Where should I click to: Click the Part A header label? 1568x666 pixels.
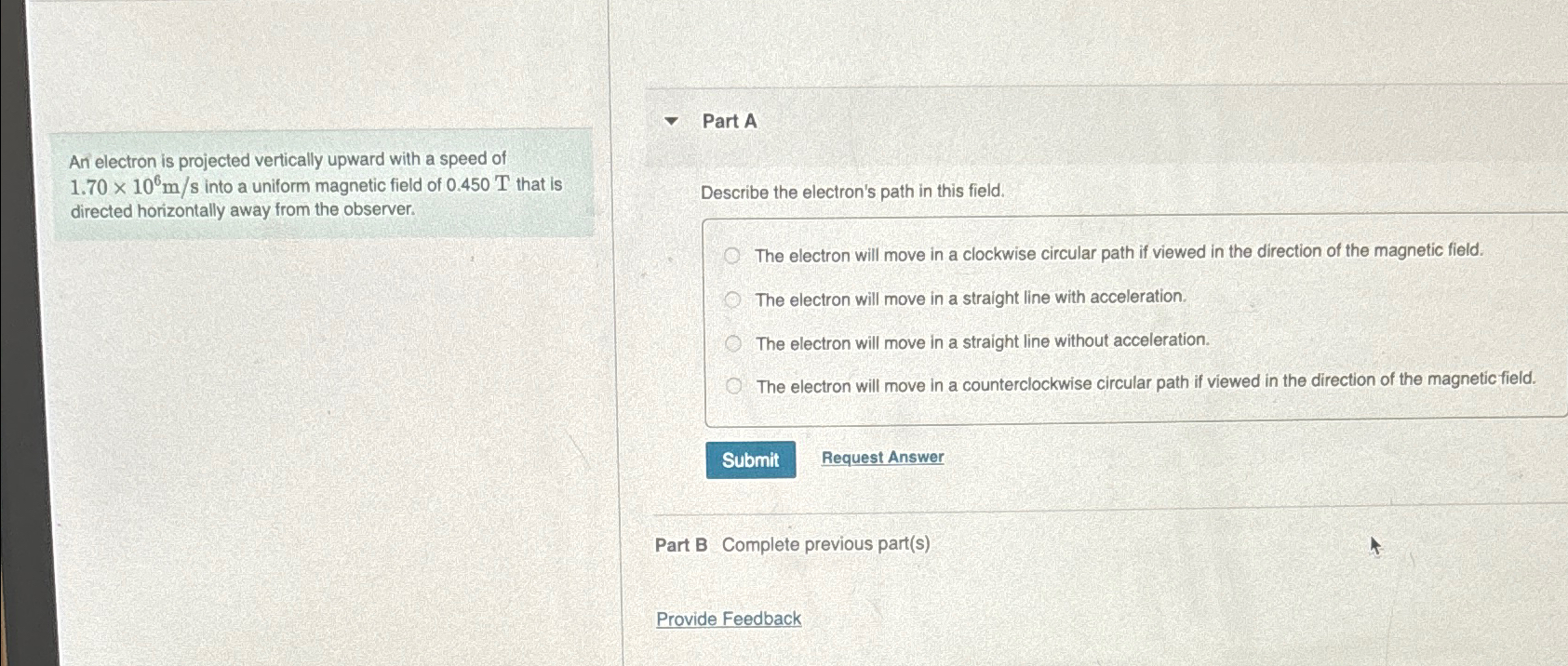[731, 122]
